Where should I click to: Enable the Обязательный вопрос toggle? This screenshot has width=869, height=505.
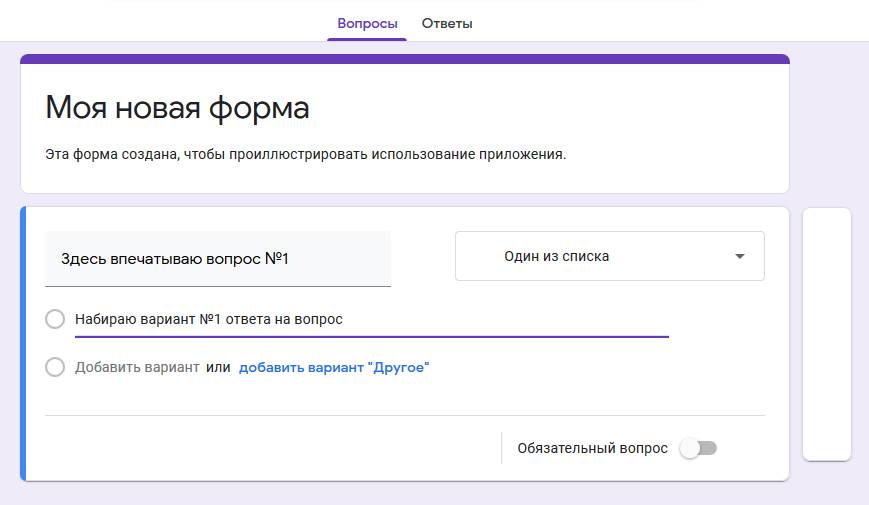(698, 448)
